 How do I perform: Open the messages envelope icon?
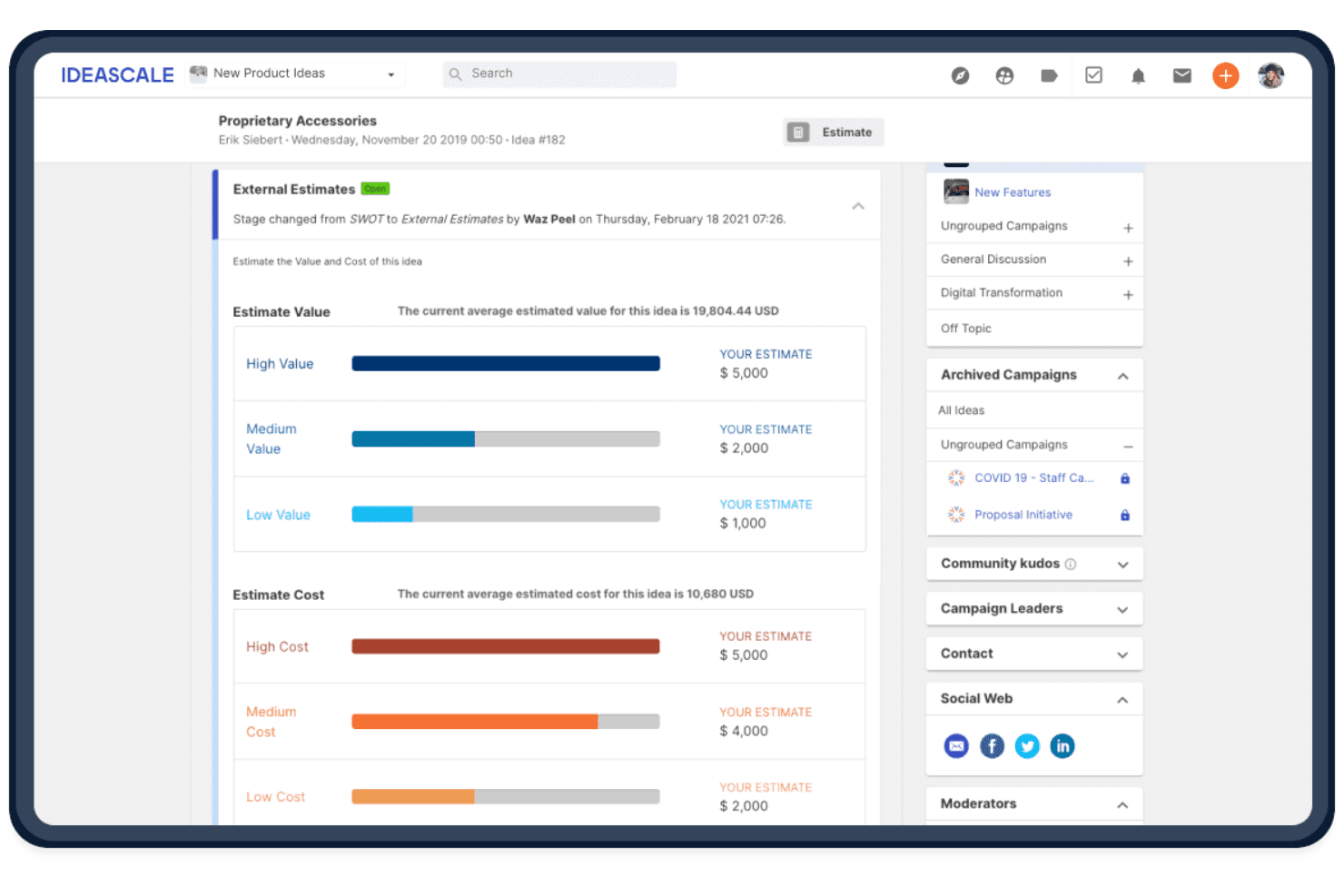[x=1181, y=75]
